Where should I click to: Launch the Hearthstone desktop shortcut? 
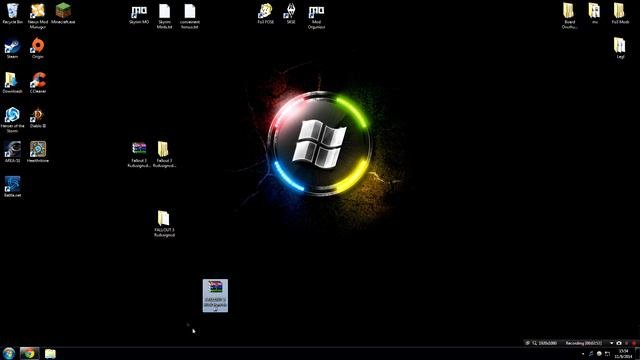[38, 152]
